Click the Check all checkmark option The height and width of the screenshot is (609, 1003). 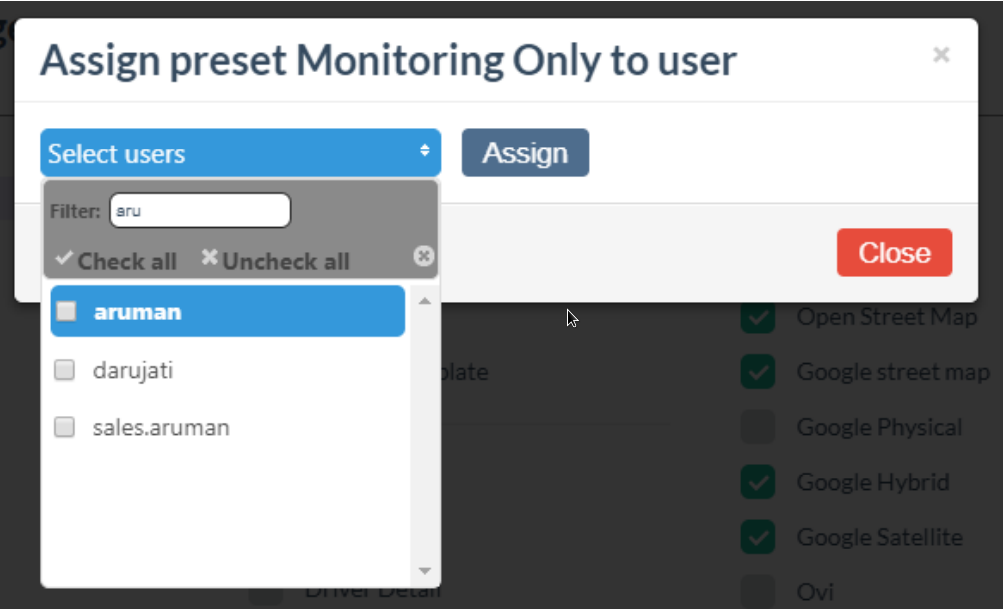[116, 261]
